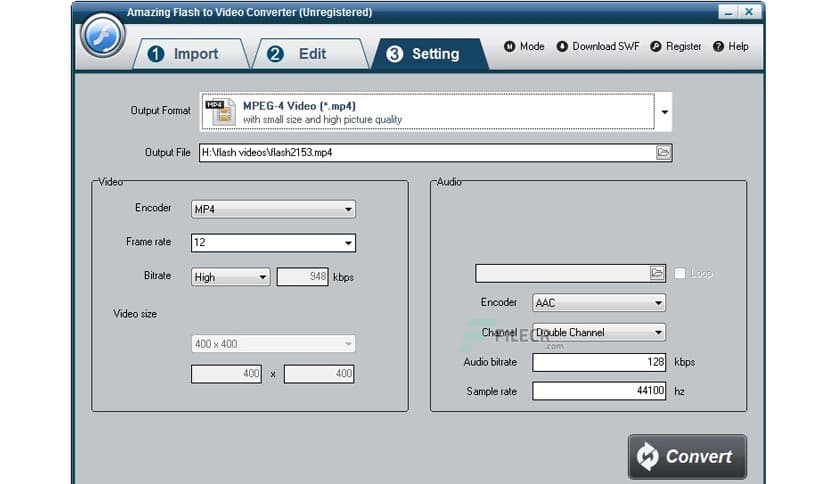The height and width of the screenshot is (484, 836).
Task: Click the MP4 file format icon
Action: coord(221,112)
